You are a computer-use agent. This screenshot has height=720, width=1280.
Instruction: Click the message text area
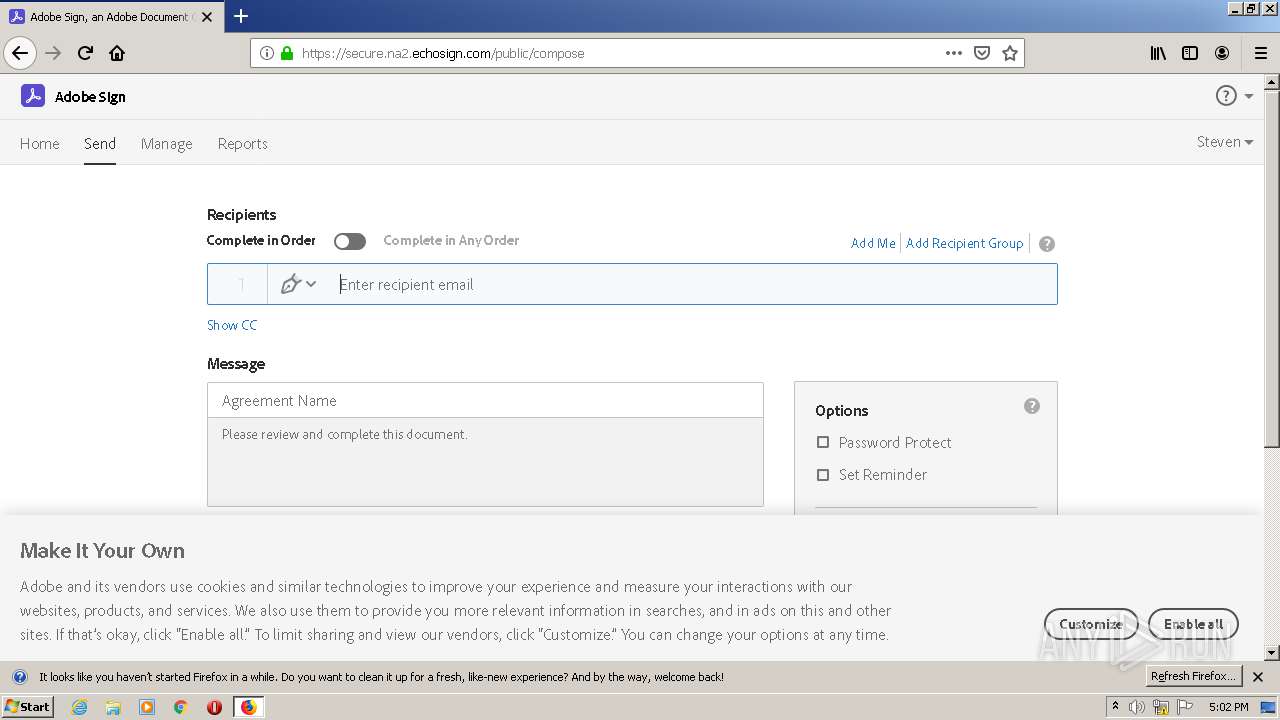click(485, 461)
